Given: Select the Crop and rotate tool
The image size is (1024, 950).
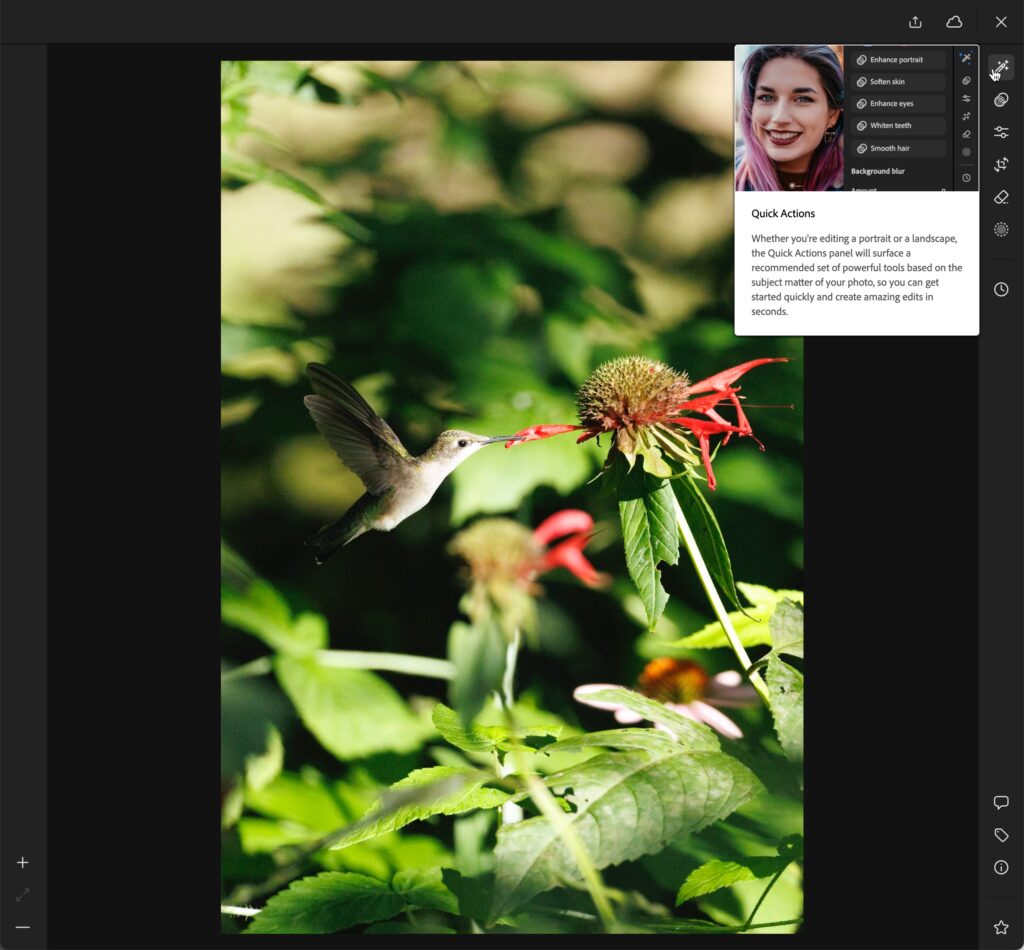Looking at the screenshot, I should click(1001, 165).
